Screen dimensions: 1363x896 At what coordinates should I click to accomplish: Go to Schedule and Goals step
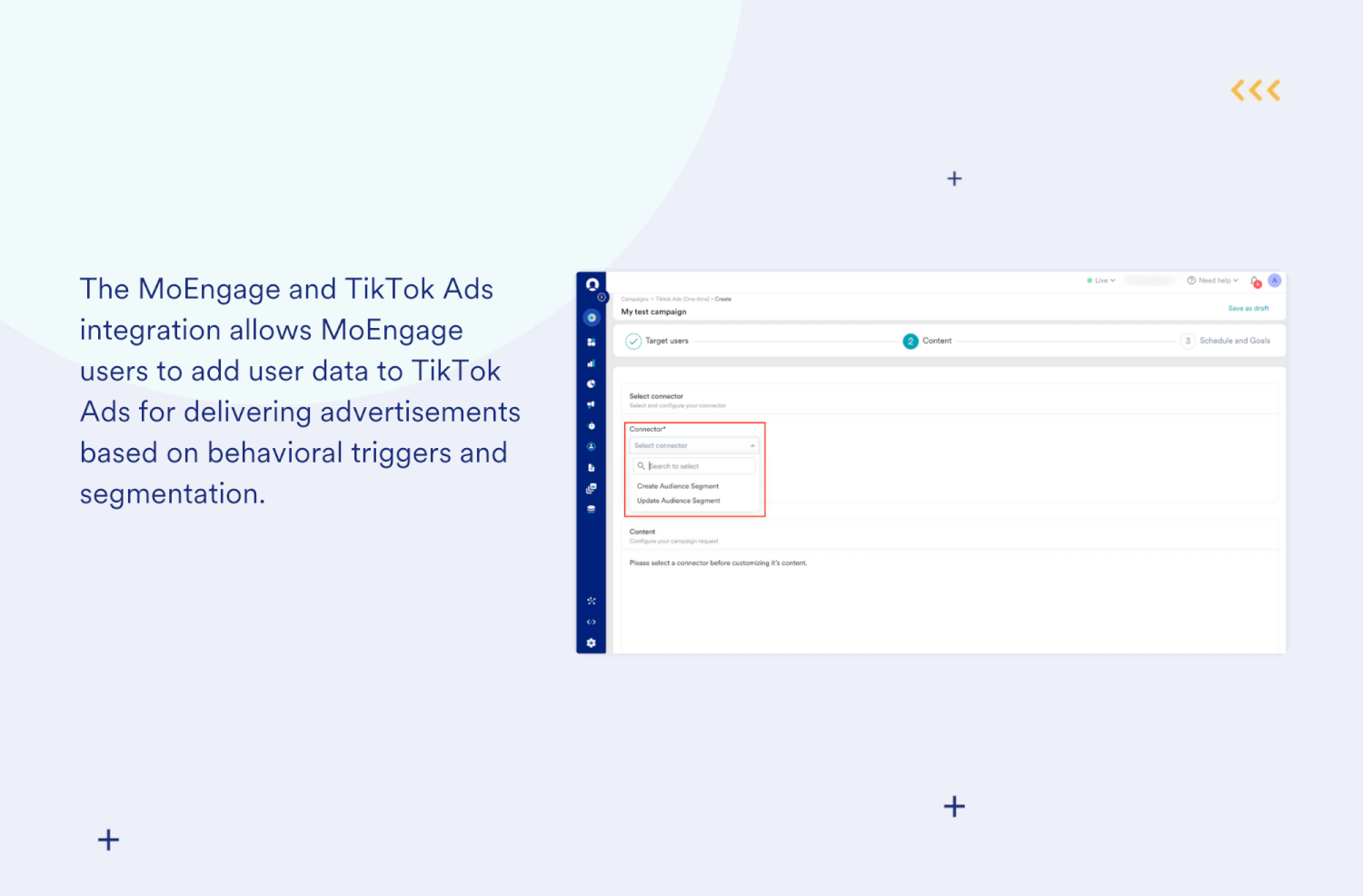click(1225, 342)
